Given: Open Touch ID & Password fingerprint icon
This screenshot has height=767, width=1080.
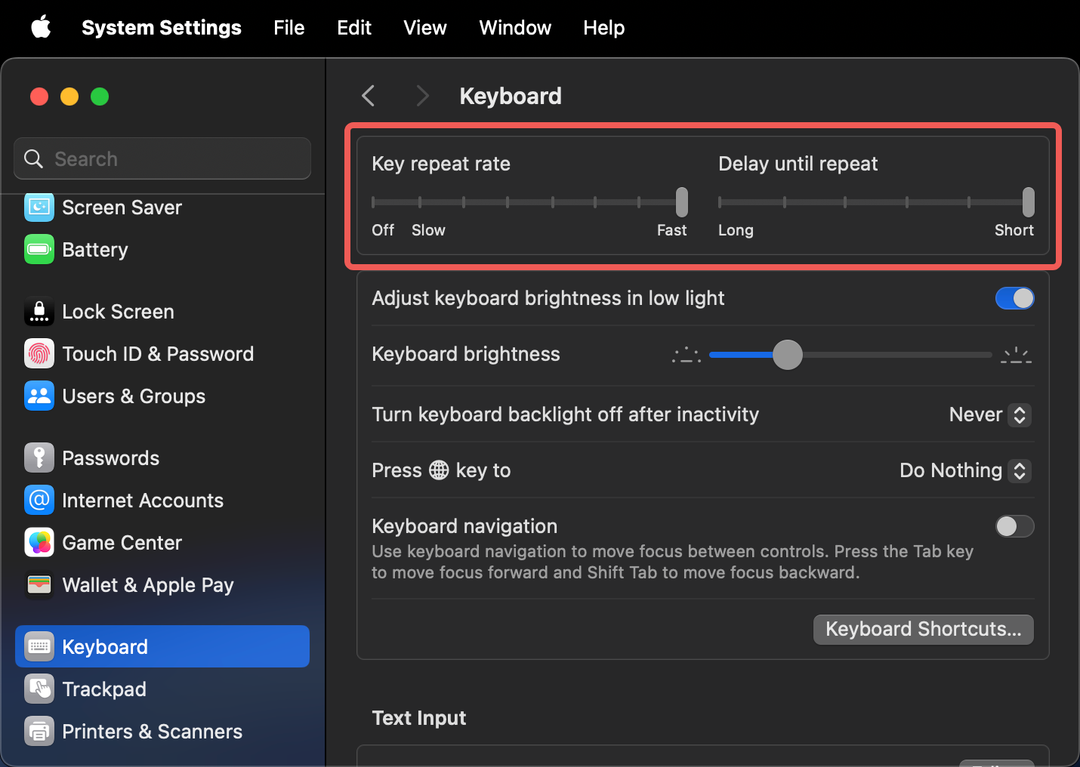Looking at the screenshot, I should coord(39,354).
